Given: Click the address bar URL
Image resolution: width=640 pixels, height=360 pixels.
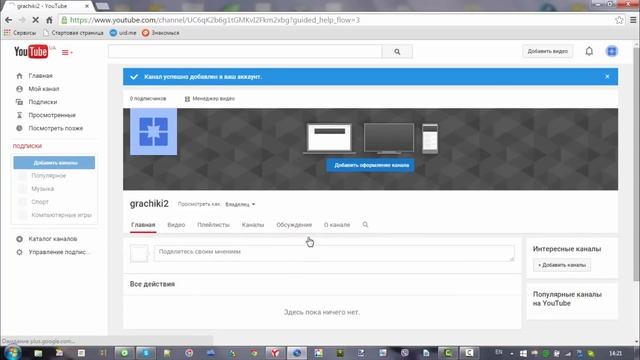Looking at the screenshot, I should [x=215, y=20].
